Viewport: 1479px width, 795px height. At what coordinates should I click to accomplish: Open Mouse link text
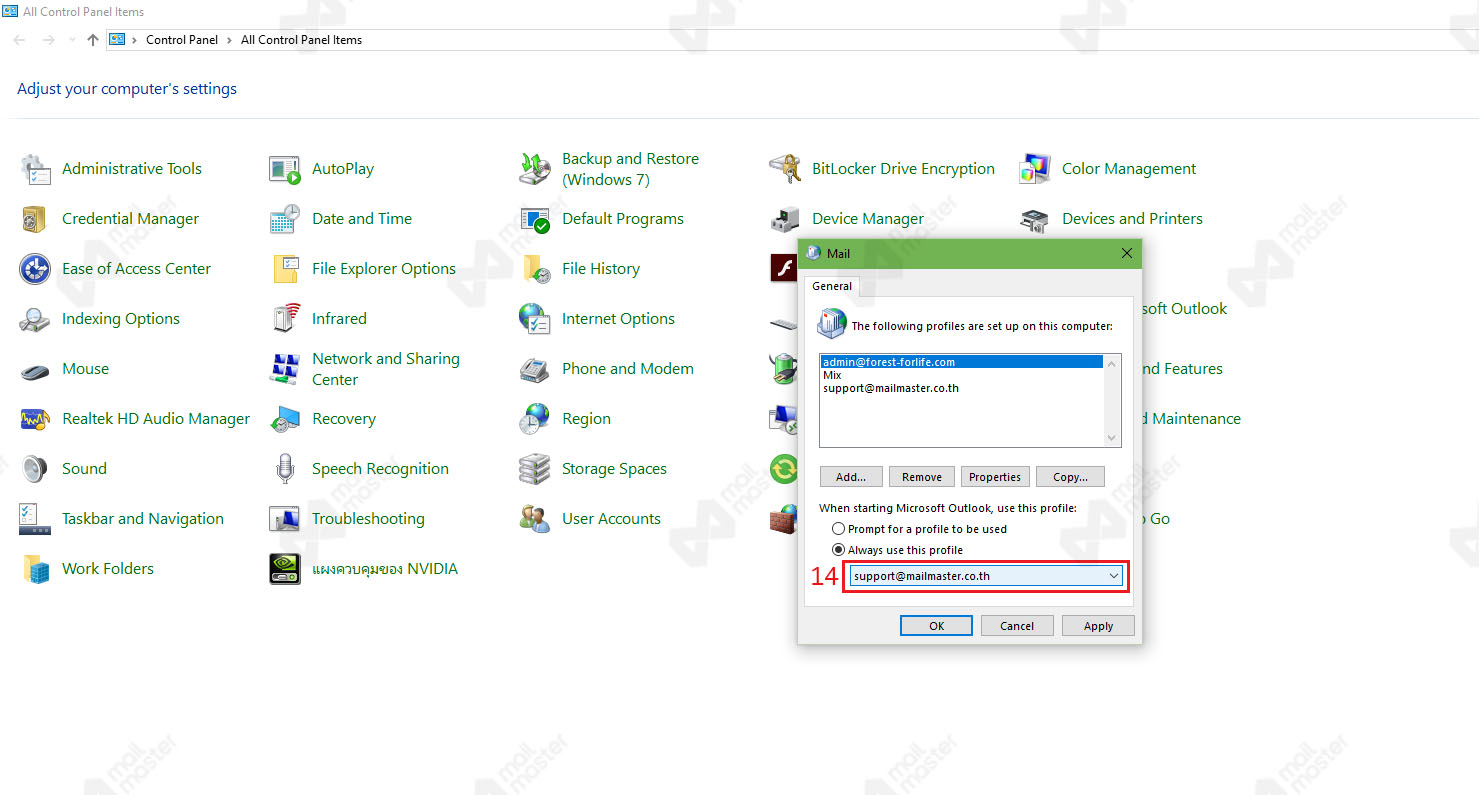click(x=85, y=369)
